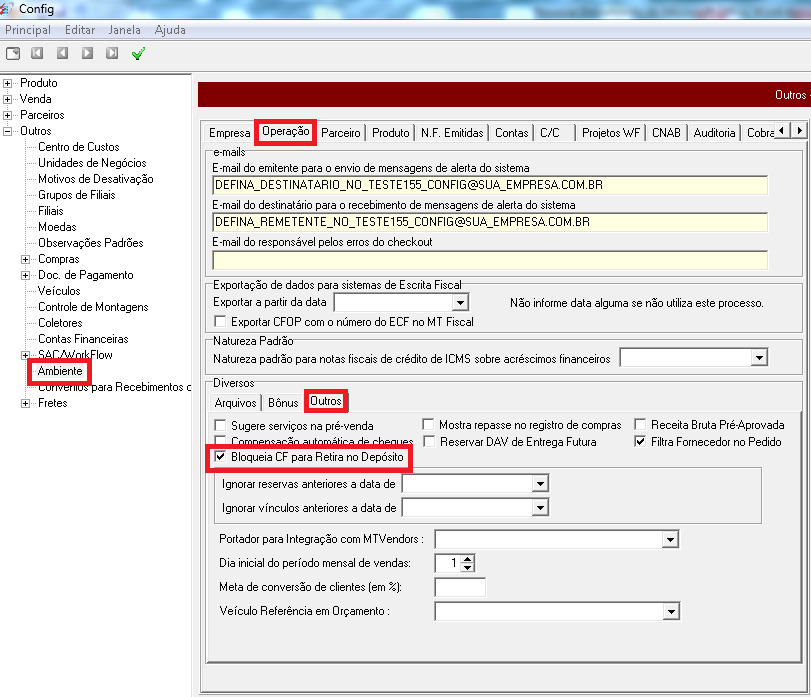Screen dimensions: 811x697
Task: Enable Sugere serviços na pré-venda checkbox
Action: tap(220, 425)
